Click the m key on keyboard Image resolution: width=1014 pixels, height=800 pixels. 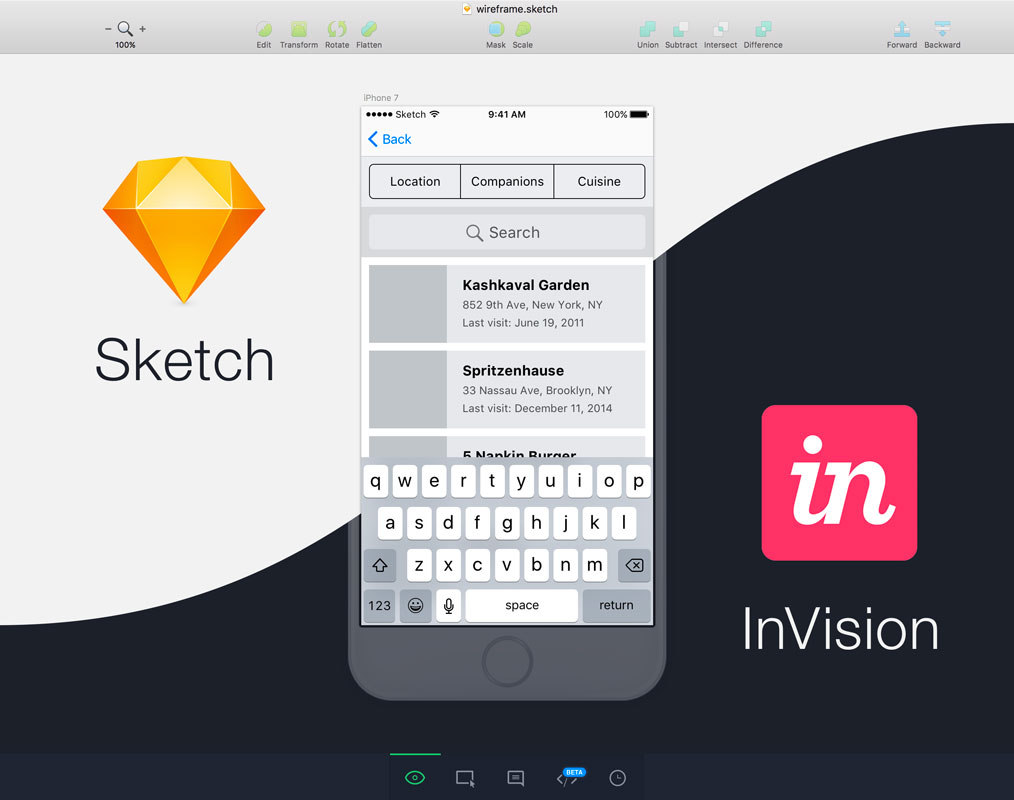click(594, 565)
